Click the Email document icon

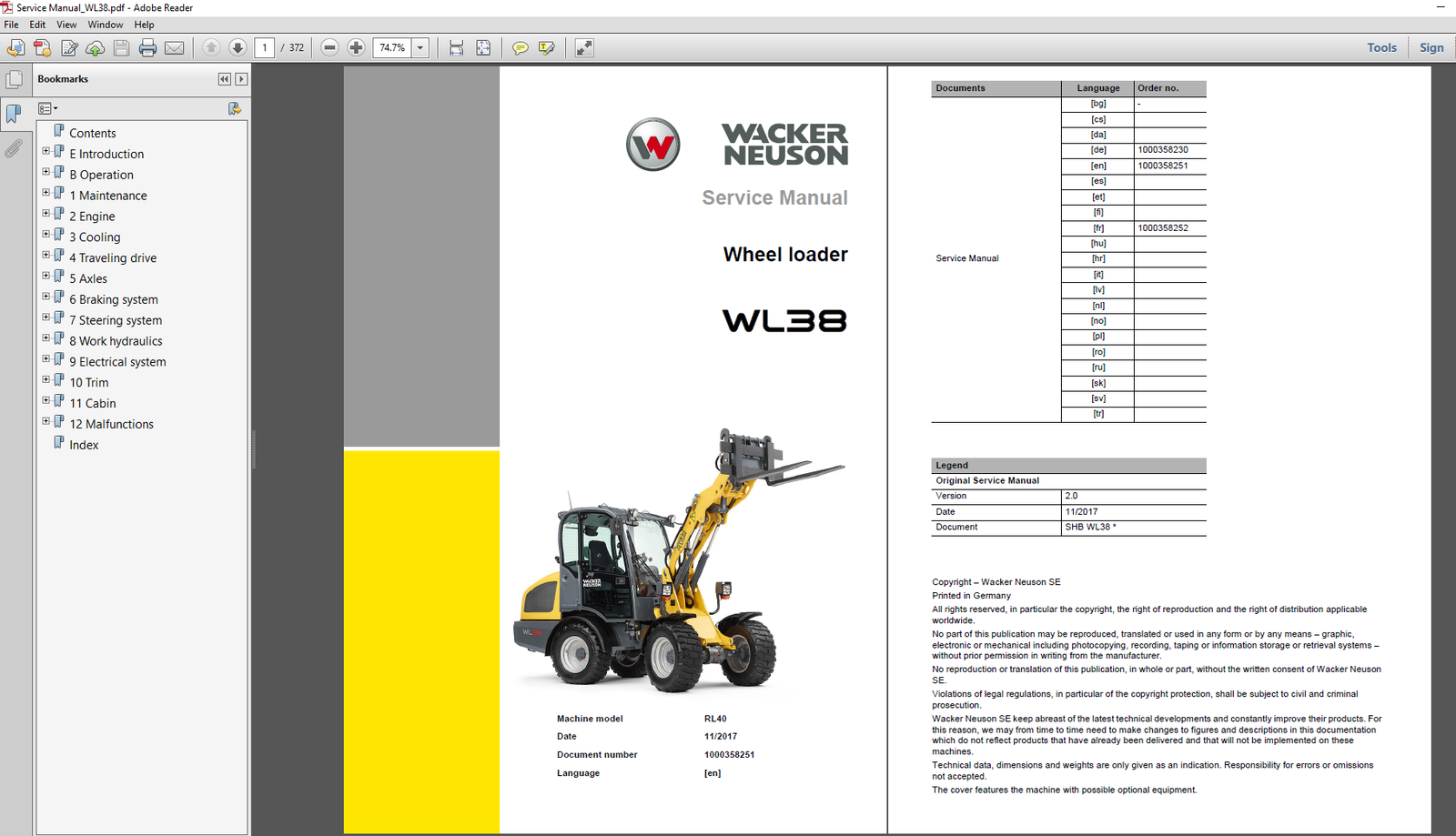(x=174, y=47)
